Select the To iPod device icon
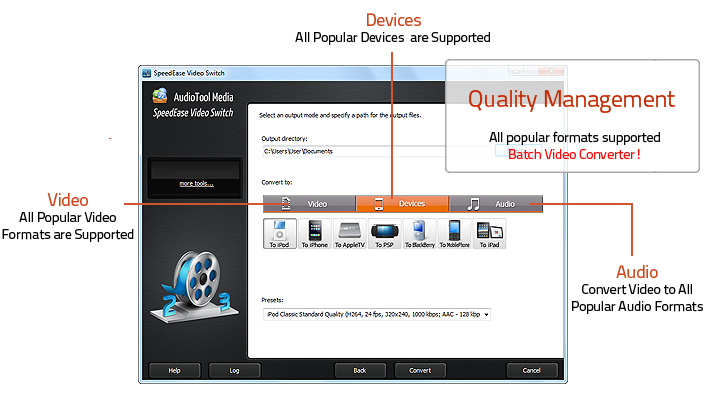This screenshot has height=395, width=706. click(x=280, y=233)
